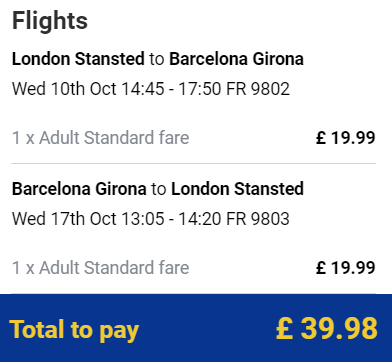Select the London Stansted departure airport text
The width and height of the screenshot is (392, 362).
(78, 59)
